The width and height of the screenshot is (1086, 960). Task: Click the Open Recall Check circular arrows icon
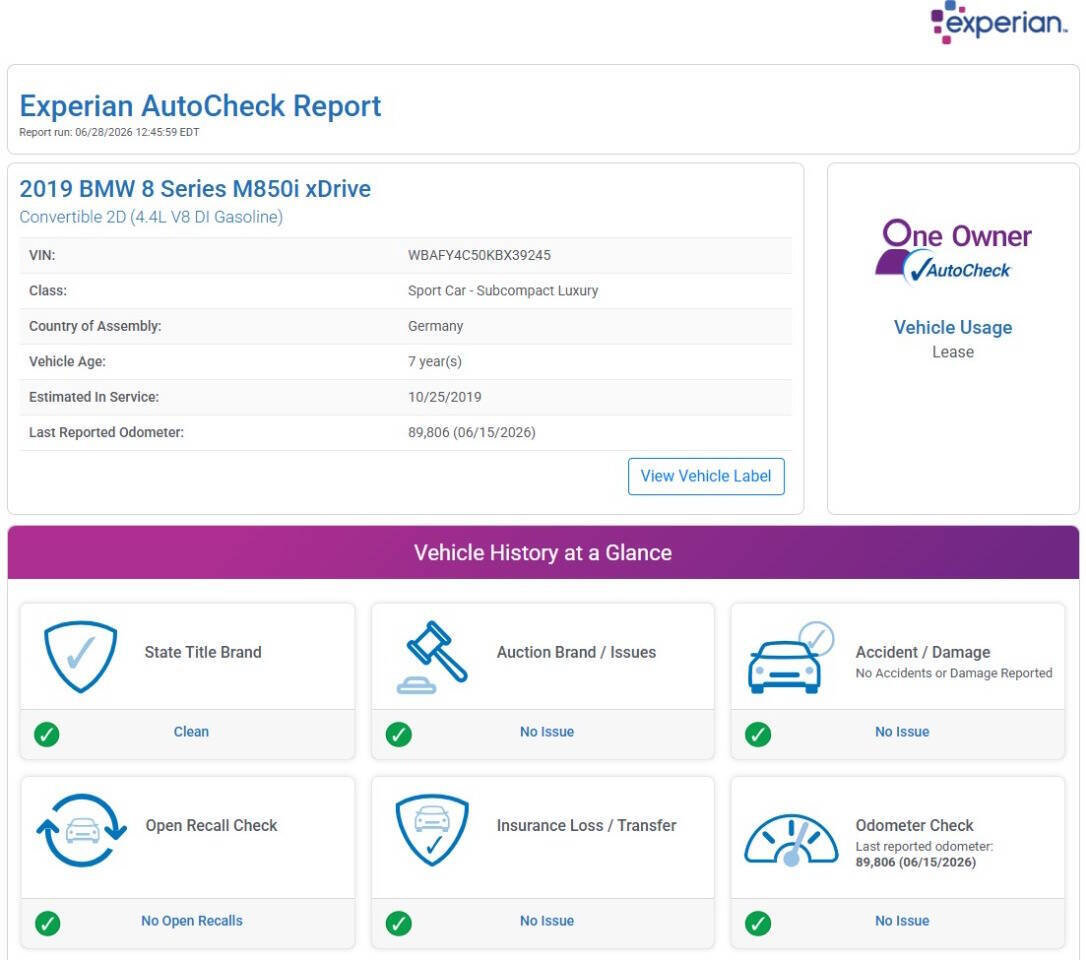[x=82, y=830]
